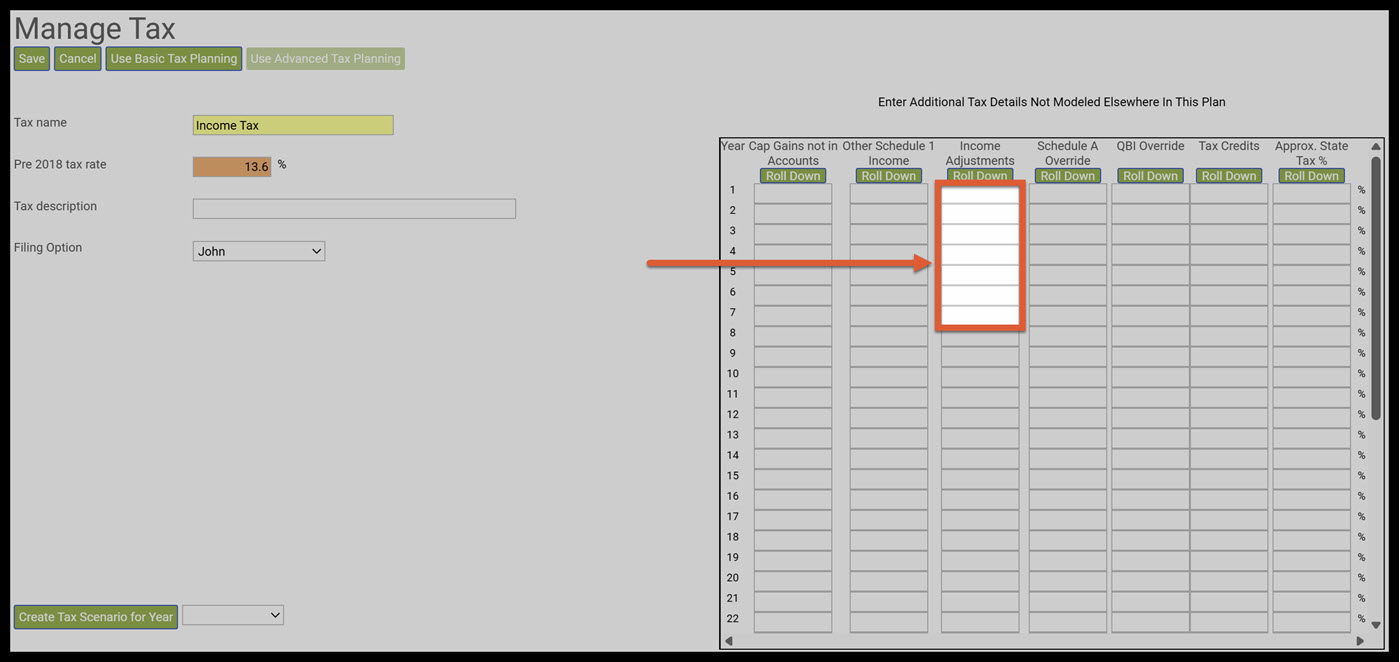Screen dimensions: 1400x662
Task: Roll Down the QBI Override column
Action: coord(1150,176)
